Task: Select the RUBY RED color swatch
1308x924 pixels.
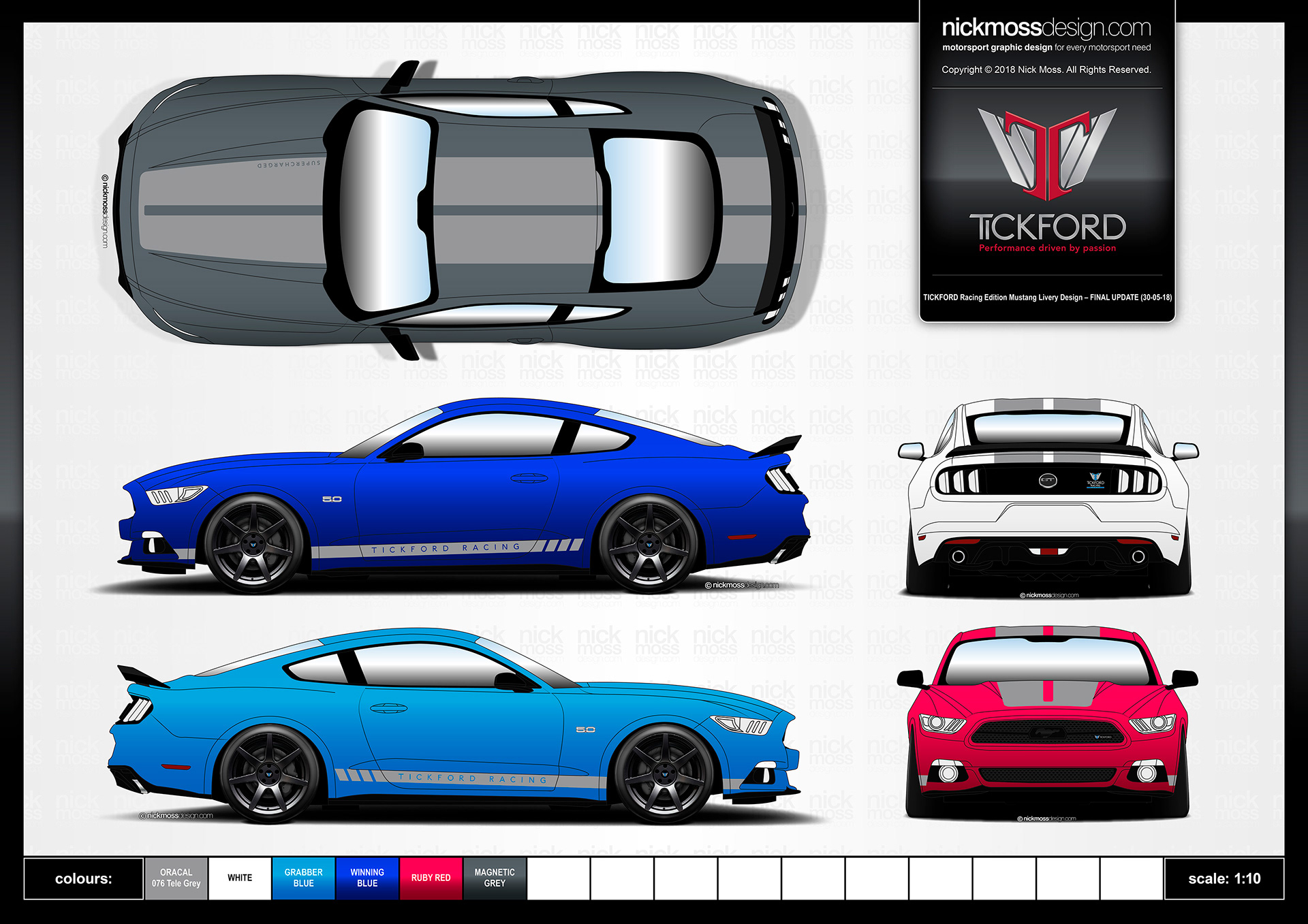Action: point(431,878)
